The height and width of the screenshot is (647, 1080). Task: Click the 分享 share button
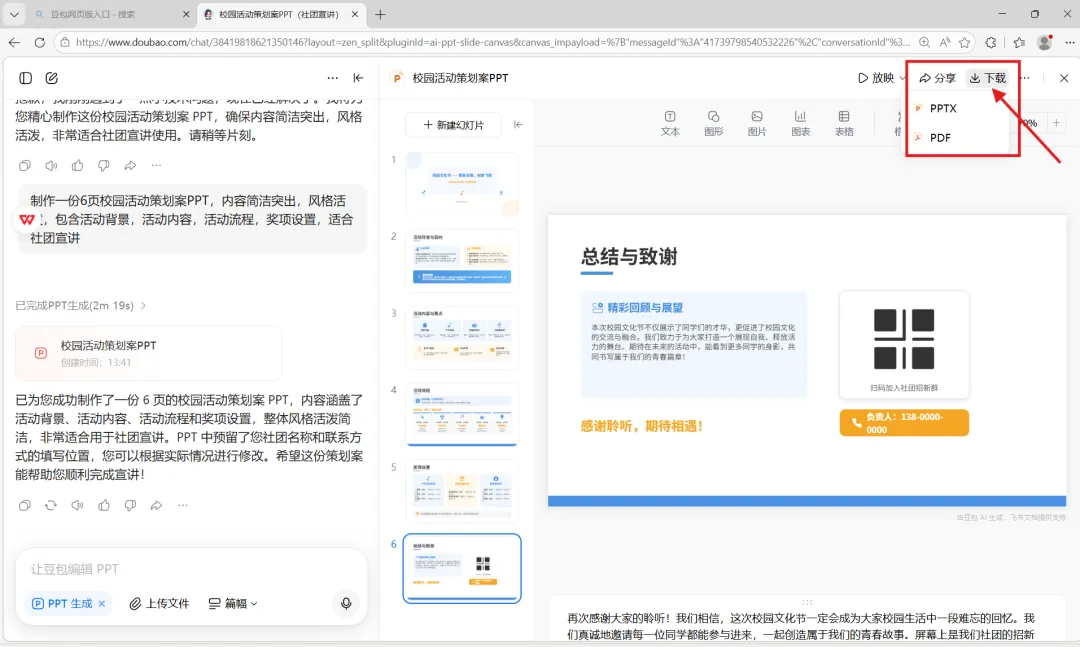pyautogui.click(x=937, y=78)
